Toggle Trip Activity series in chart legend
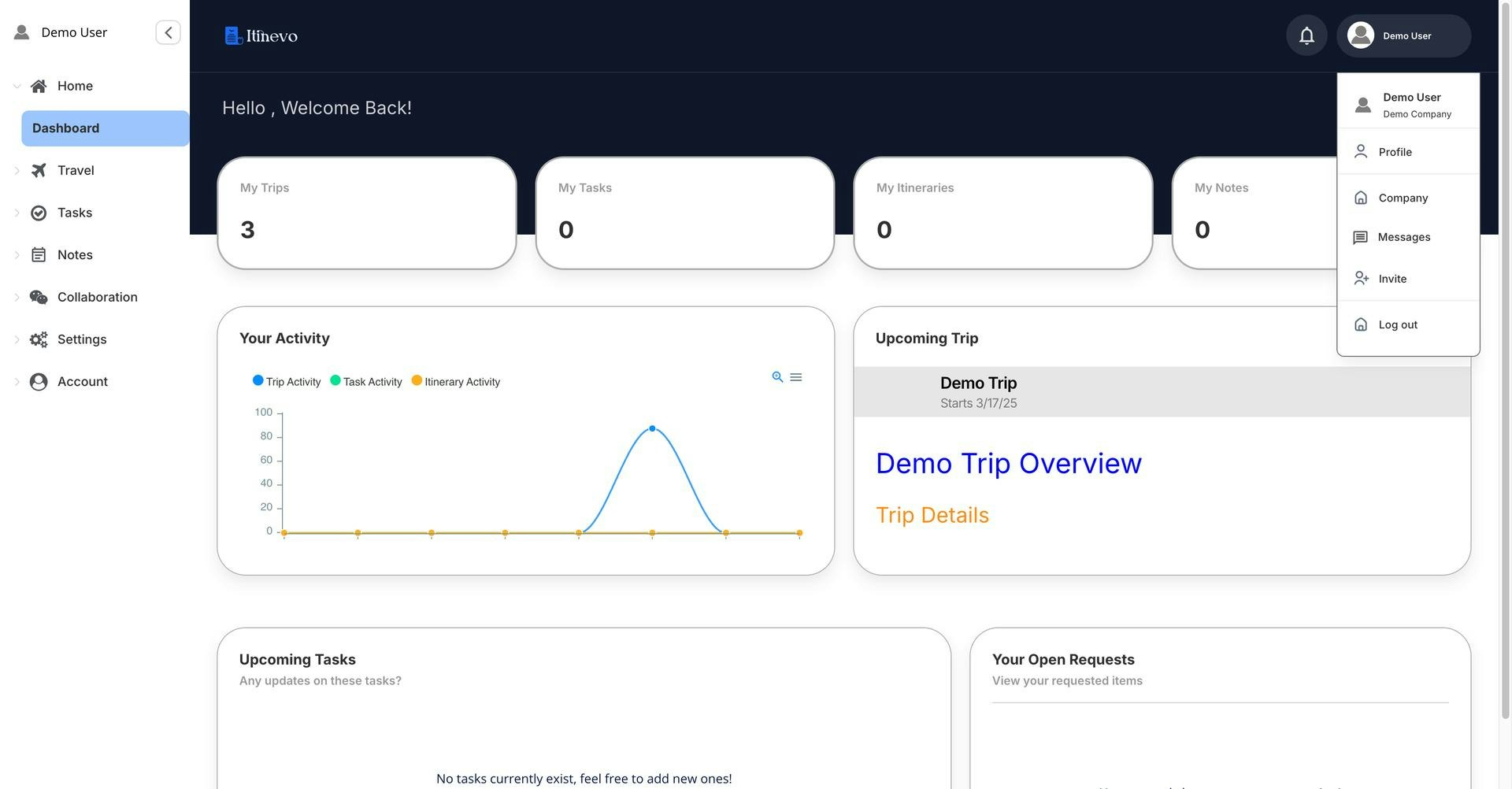 coord(287,381)
